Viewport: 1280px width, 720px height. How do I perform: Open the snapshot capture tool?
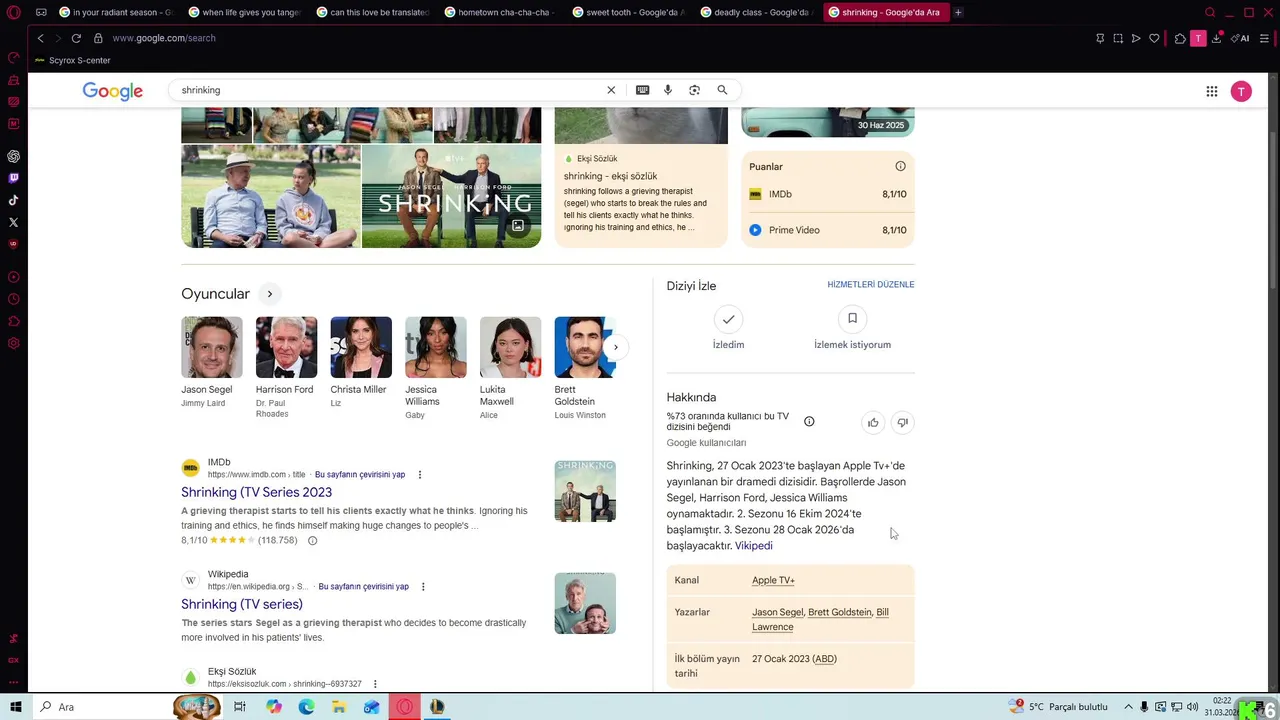1118,38
